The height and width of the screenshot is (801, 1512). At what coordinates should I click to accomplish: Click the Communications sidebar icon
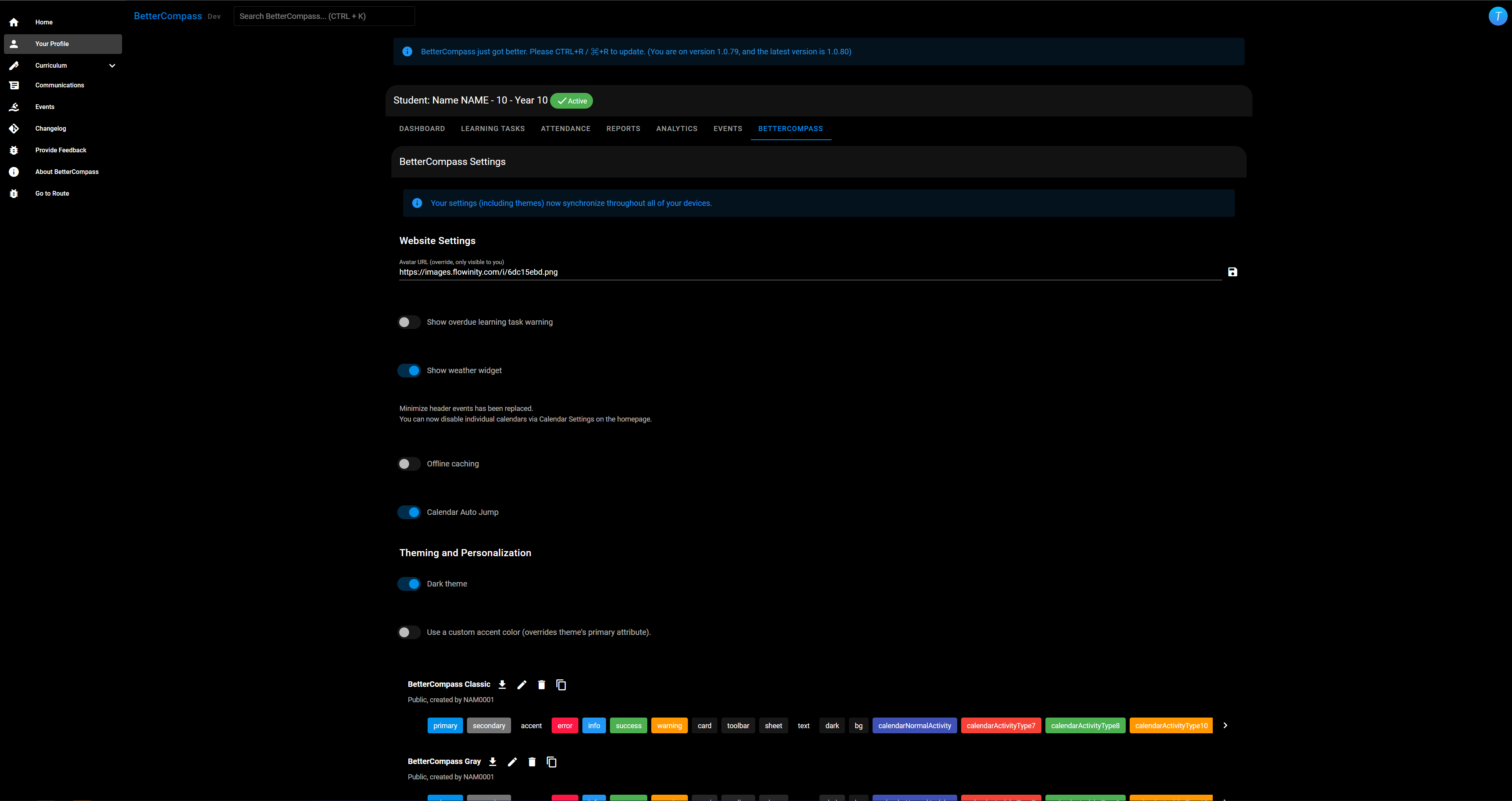pyautogui.click(x=14, y=85)
